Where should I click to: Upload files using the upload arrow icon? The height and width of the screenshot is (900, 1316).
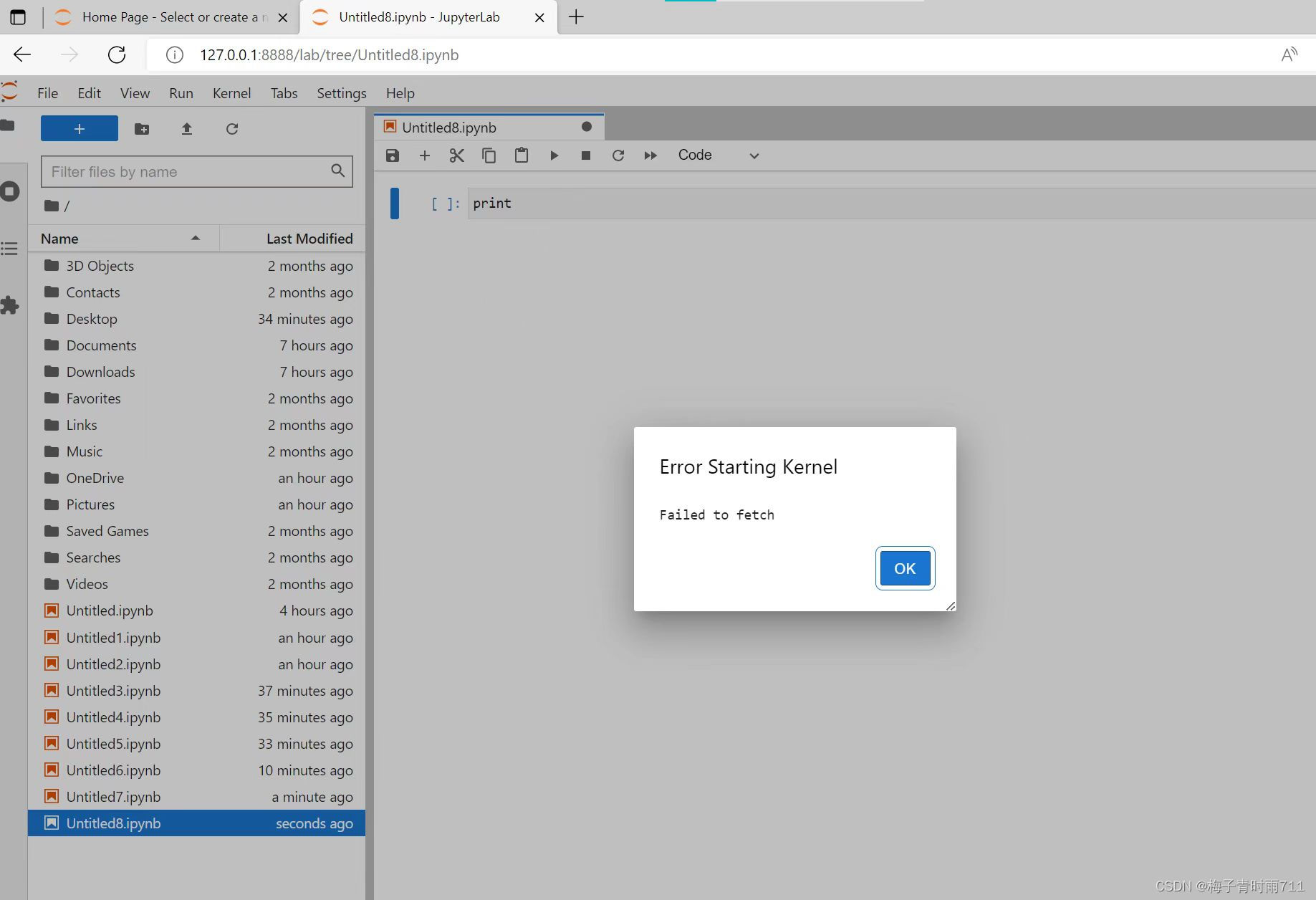[186, 129]
